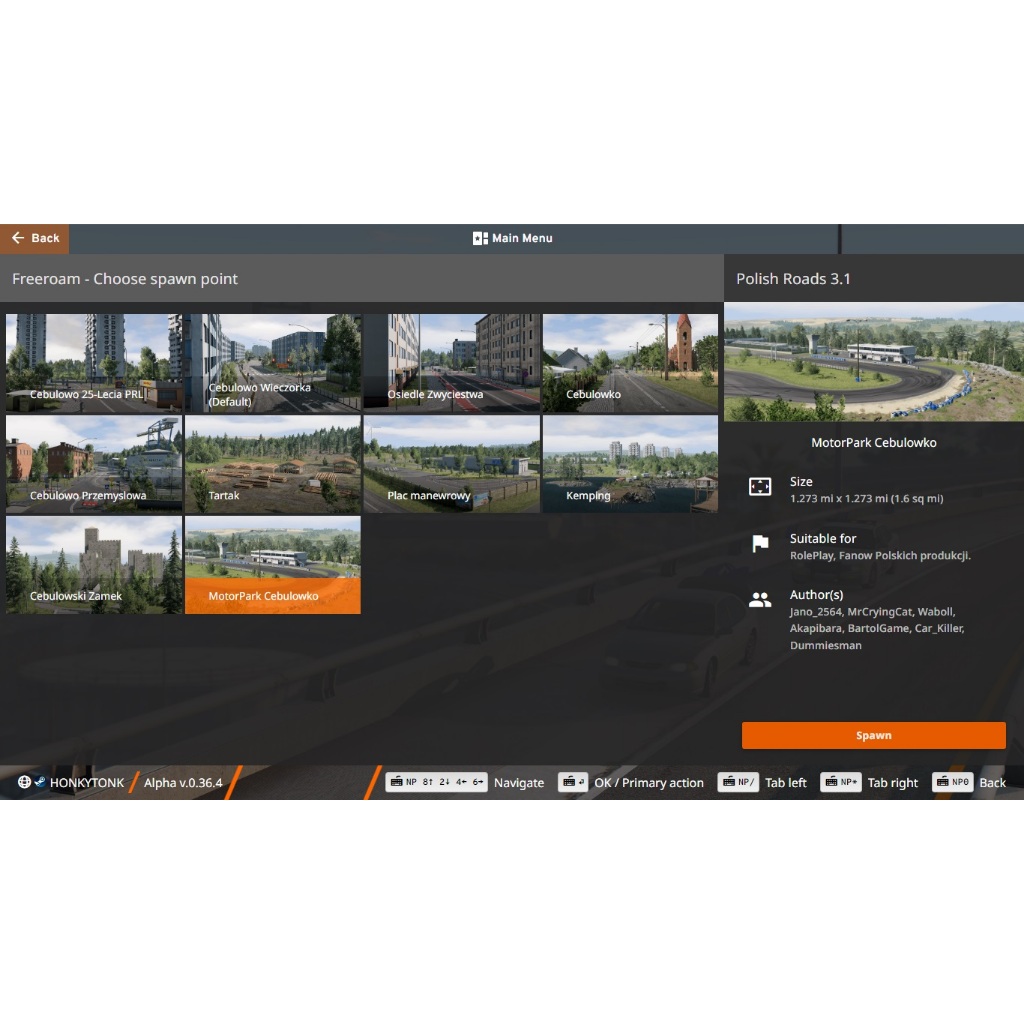This screenshot has width=1024, height=1024.
Task: Click the authors list starting Jano_2564
Action: [876, 628]
